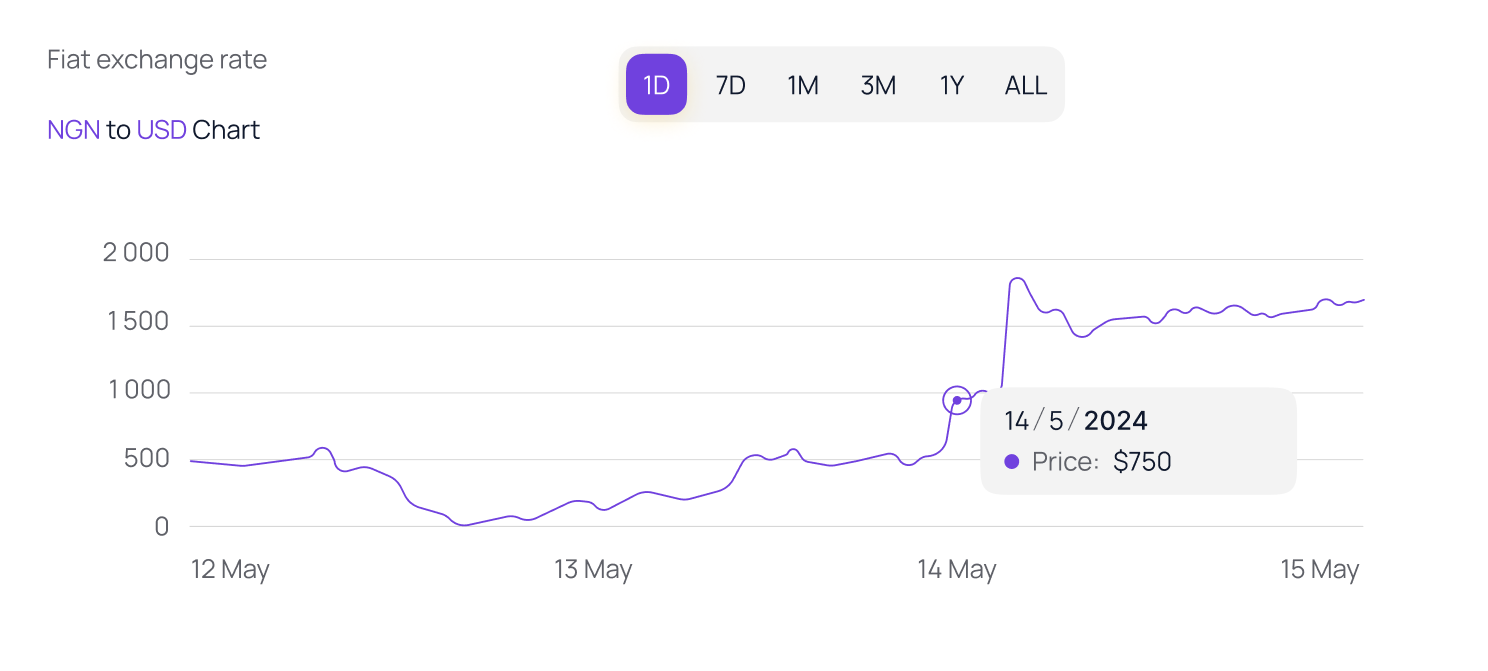Click the 2 000 y-axis label
Image resolution: width=1488 pixels, height=671 pixels.
(x=136, y=254)
